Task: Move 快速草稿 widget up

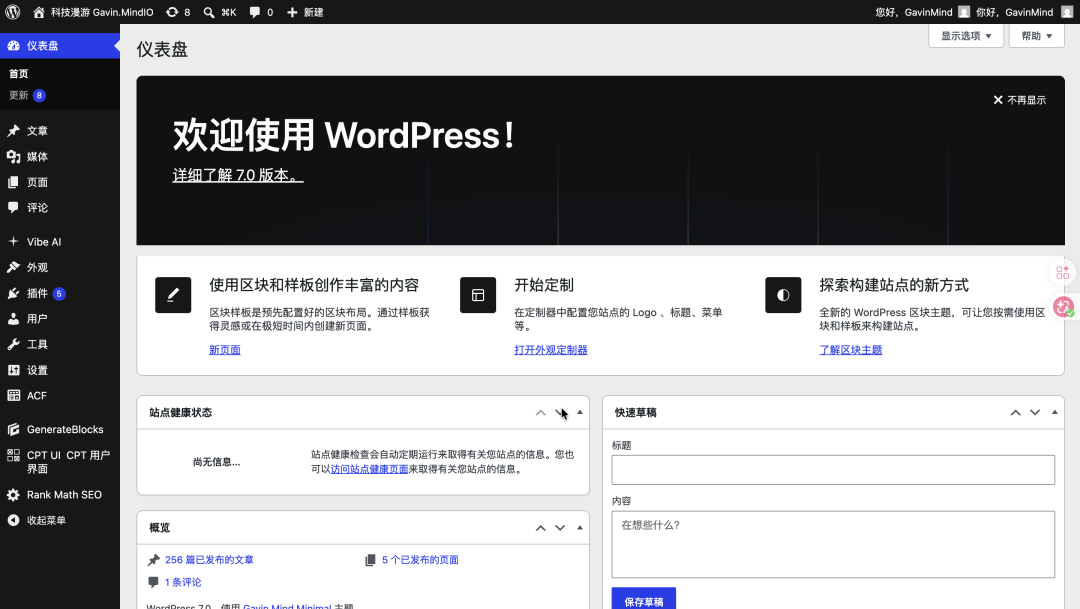Action: pyautogui.click(x=1015, y=413)
